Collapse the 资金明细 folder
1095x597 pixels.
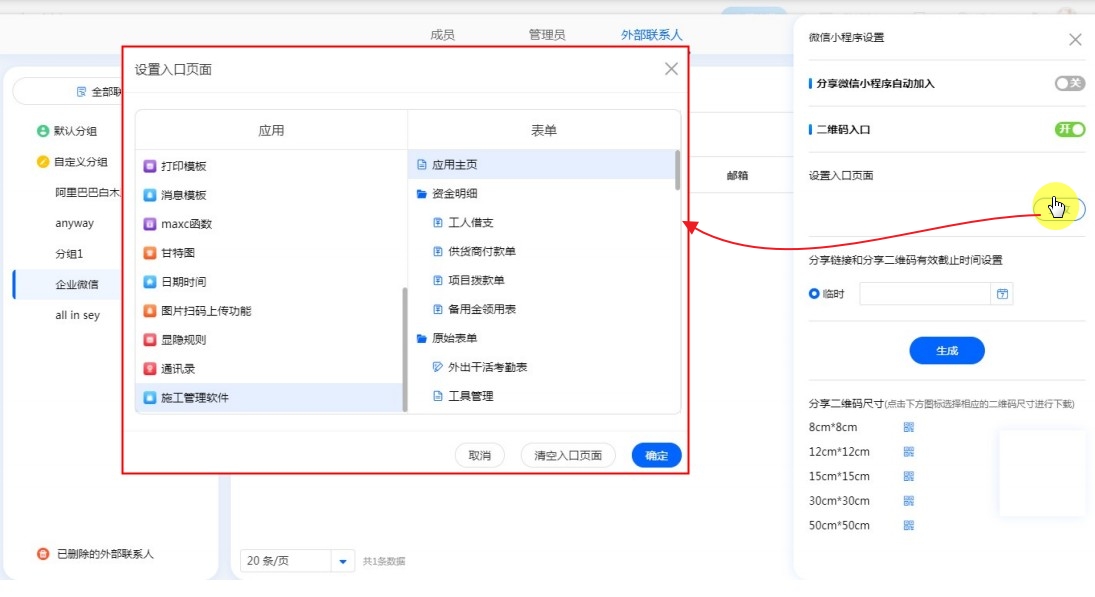click(x=422, y=194)
